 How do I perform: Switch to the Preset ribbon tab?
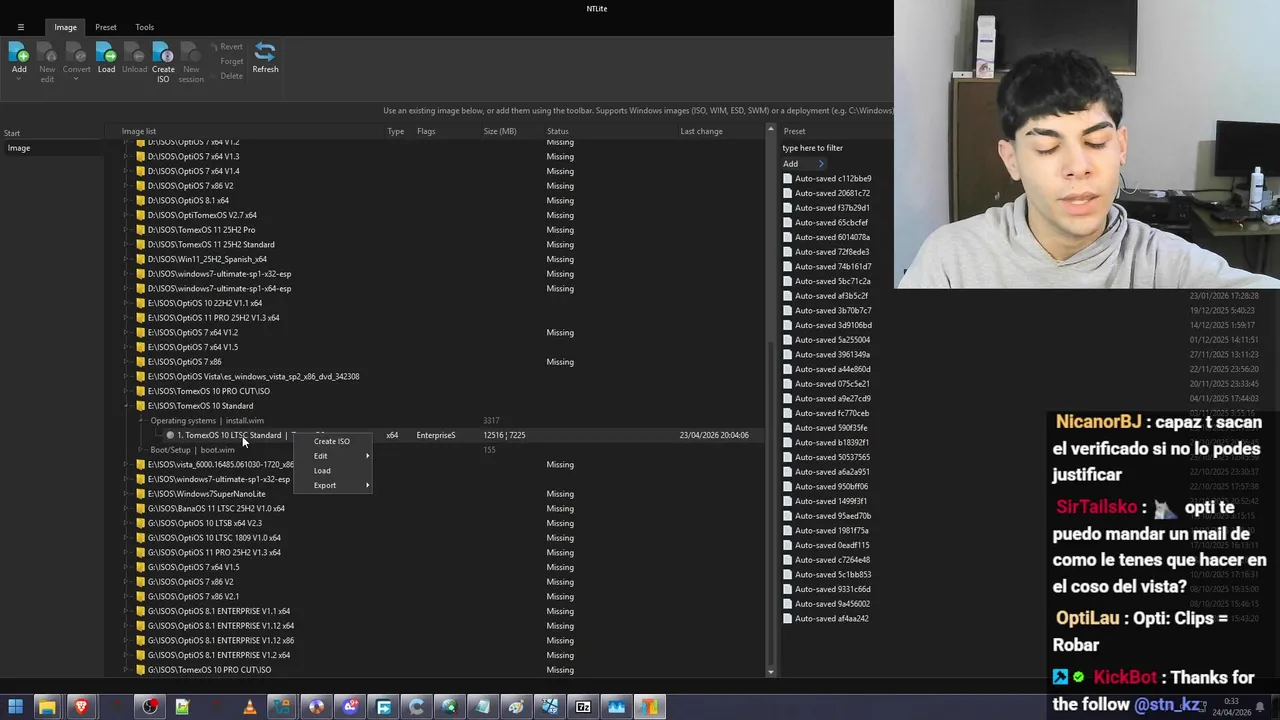[x=105, y=27]
